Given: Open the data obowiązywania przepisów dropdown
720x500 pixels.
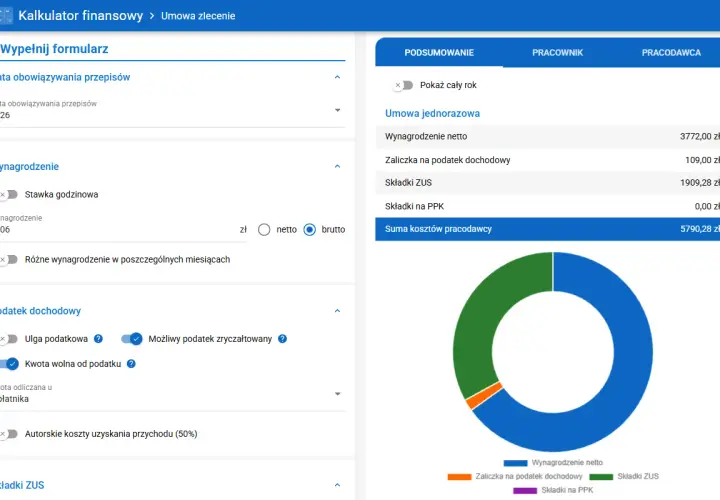Looking at the screenshot, I should 172,110.
